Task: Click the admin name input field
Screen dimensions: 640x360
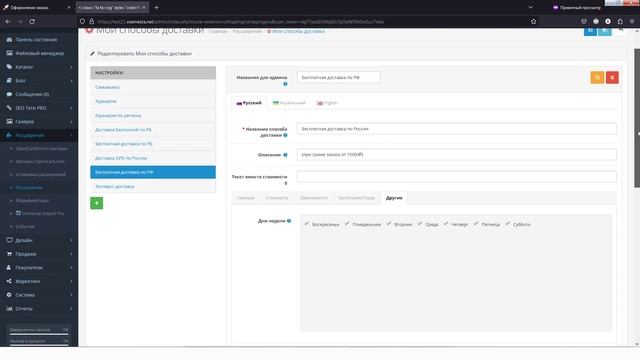Action: coord(338,77)
